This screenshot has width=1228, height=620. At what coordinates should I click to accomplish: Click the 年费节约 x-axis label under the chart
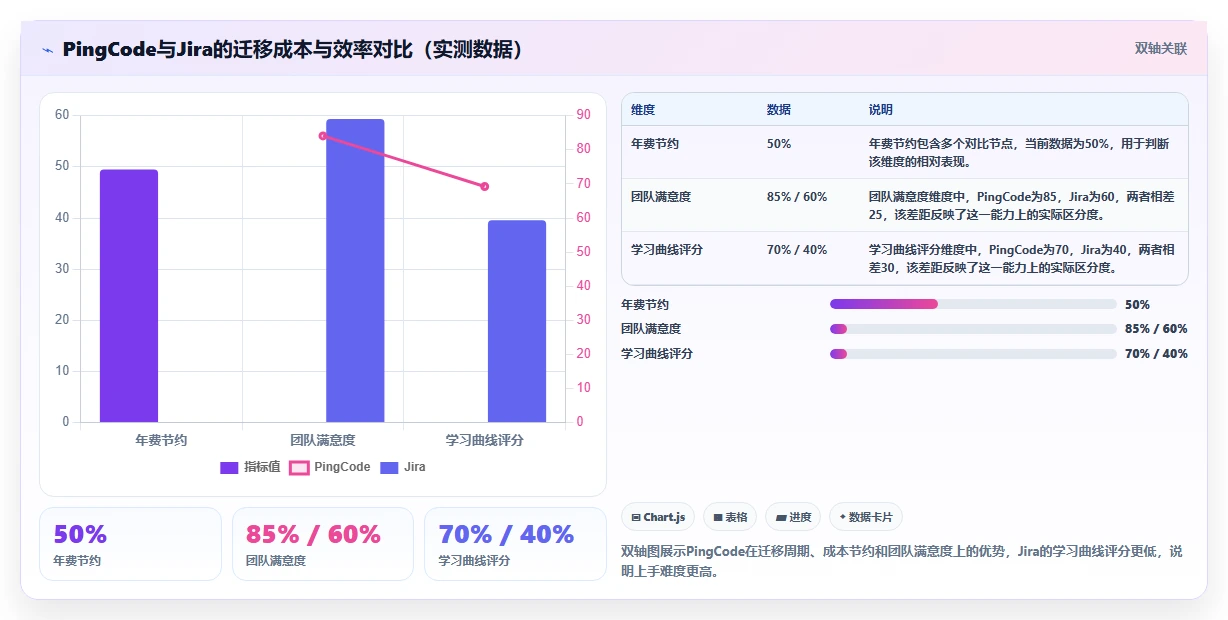click(161, 440)
